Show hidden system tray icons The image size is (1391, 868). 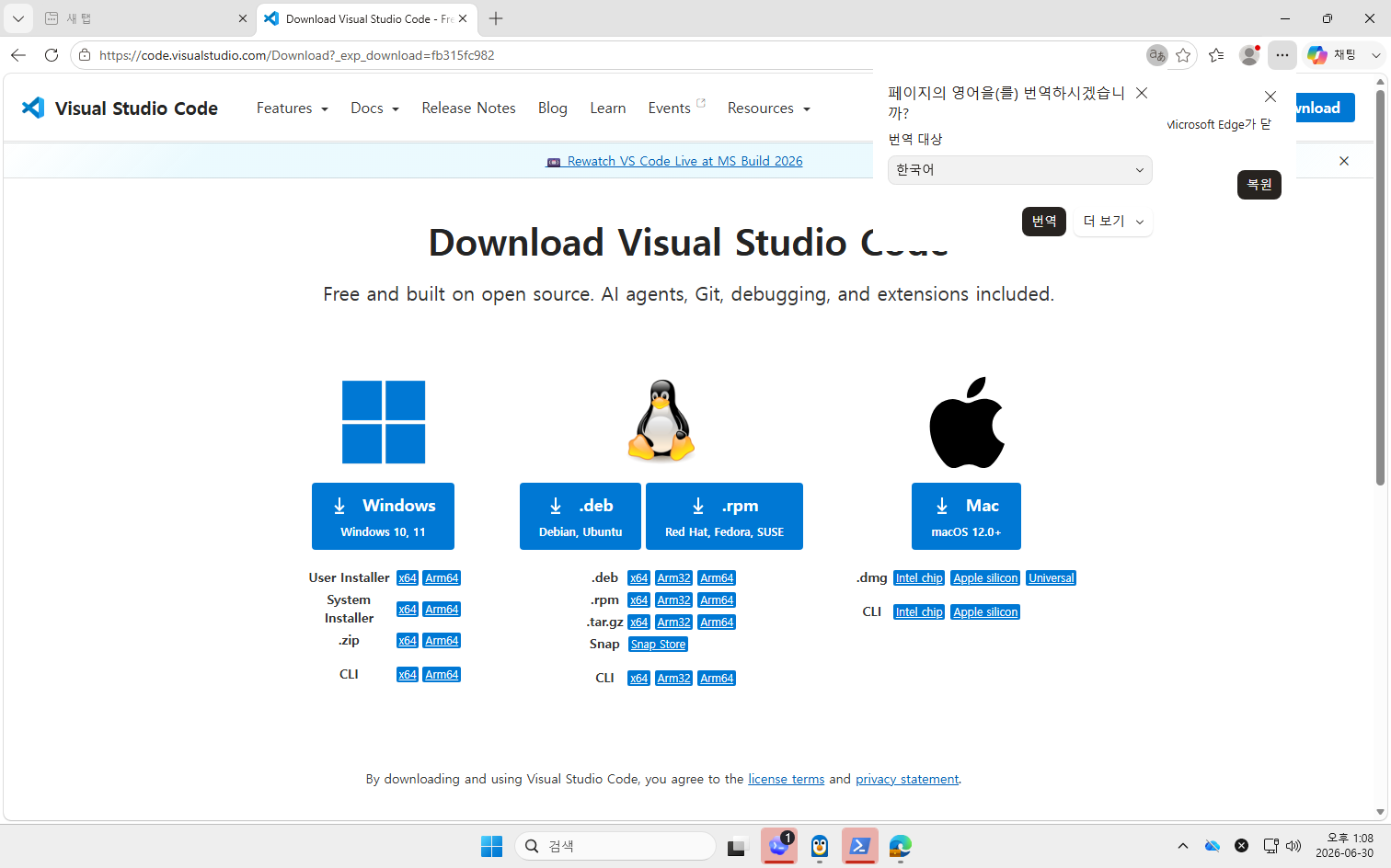1183,846
